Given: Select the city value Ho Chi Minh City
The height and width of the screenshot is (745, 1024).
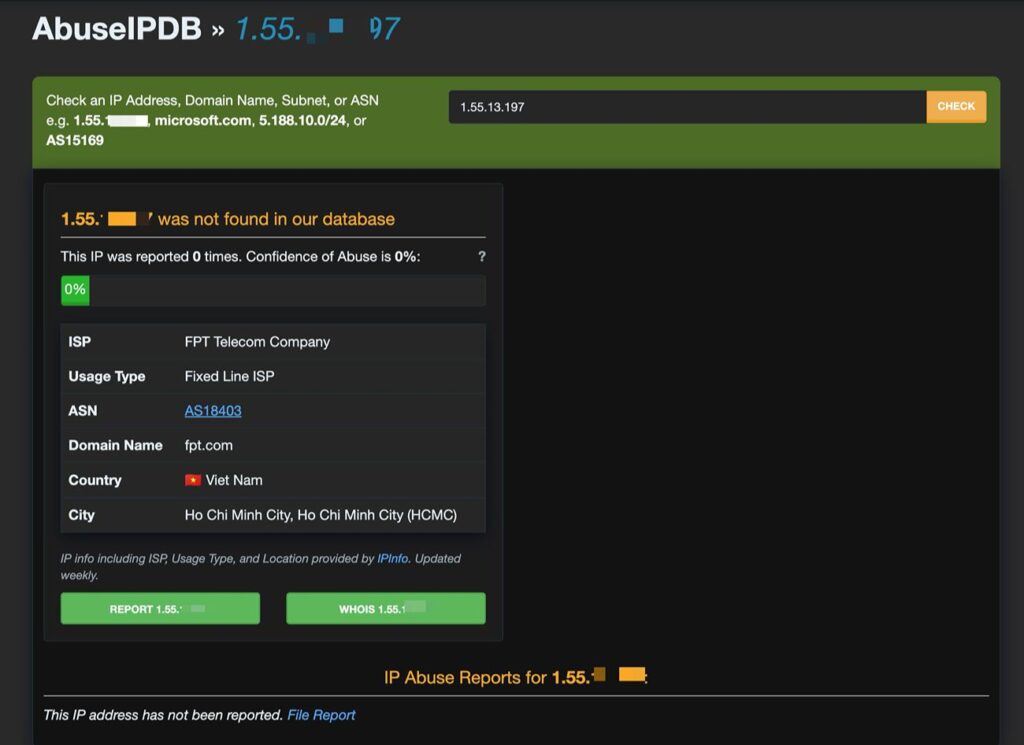Looking at the screenshot, I should click(321, 515).
